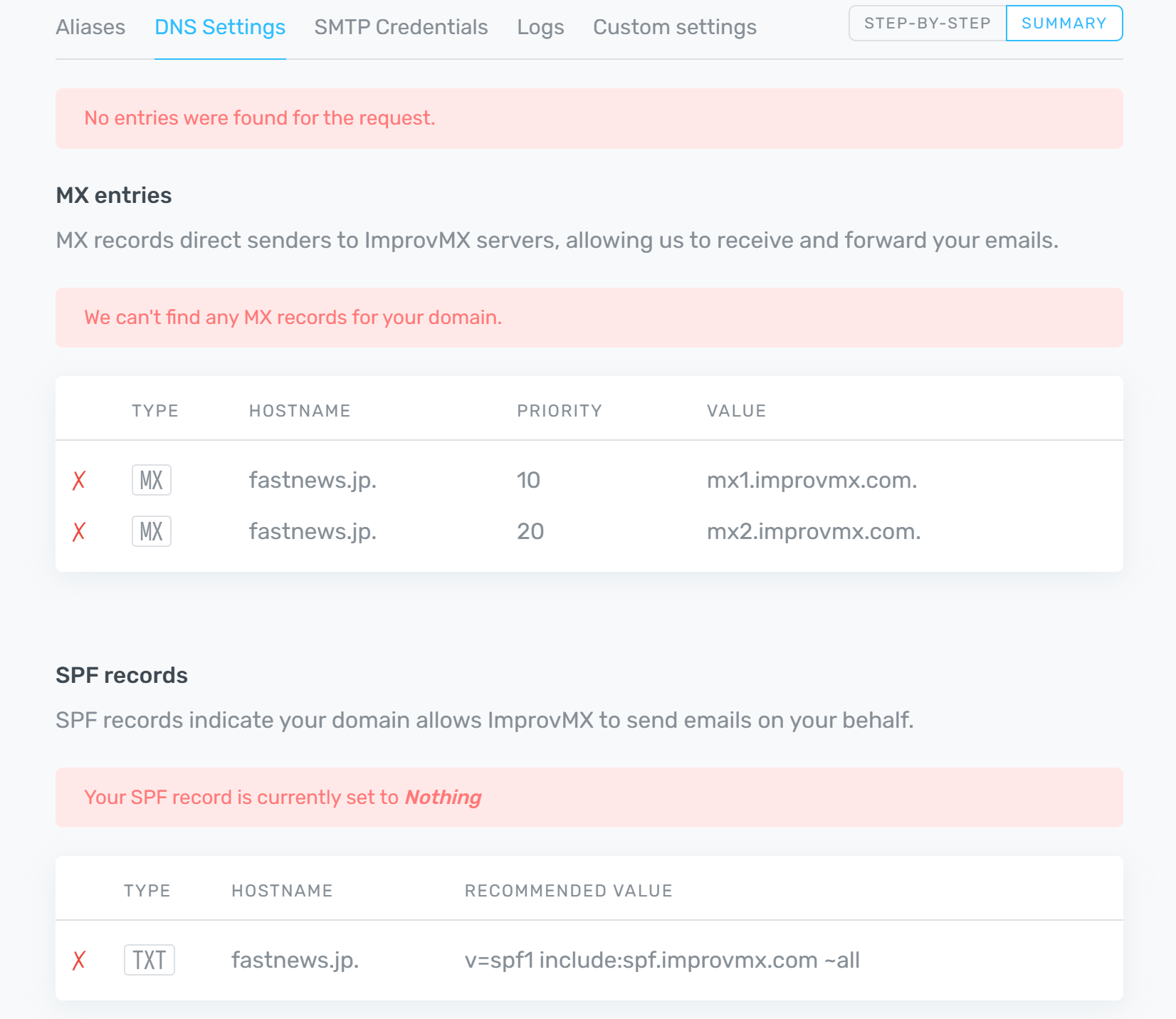The height and width of the screenshot is (1019, 1176).
Task: Select hostname fastnews.jp. in priority 10 row
Action: click(313, 481)
